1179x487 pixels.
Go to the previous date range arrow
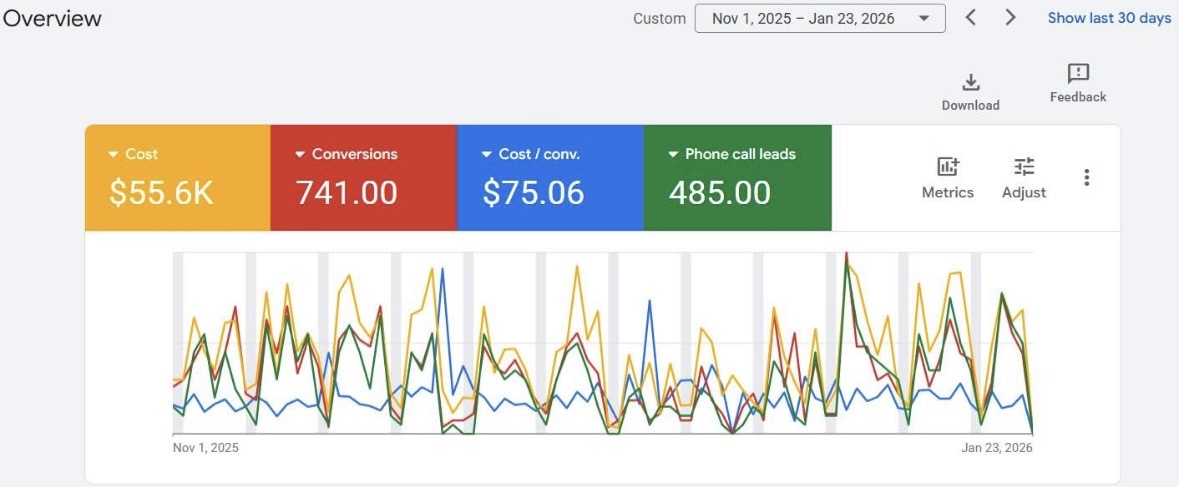[x=970, y=18]
